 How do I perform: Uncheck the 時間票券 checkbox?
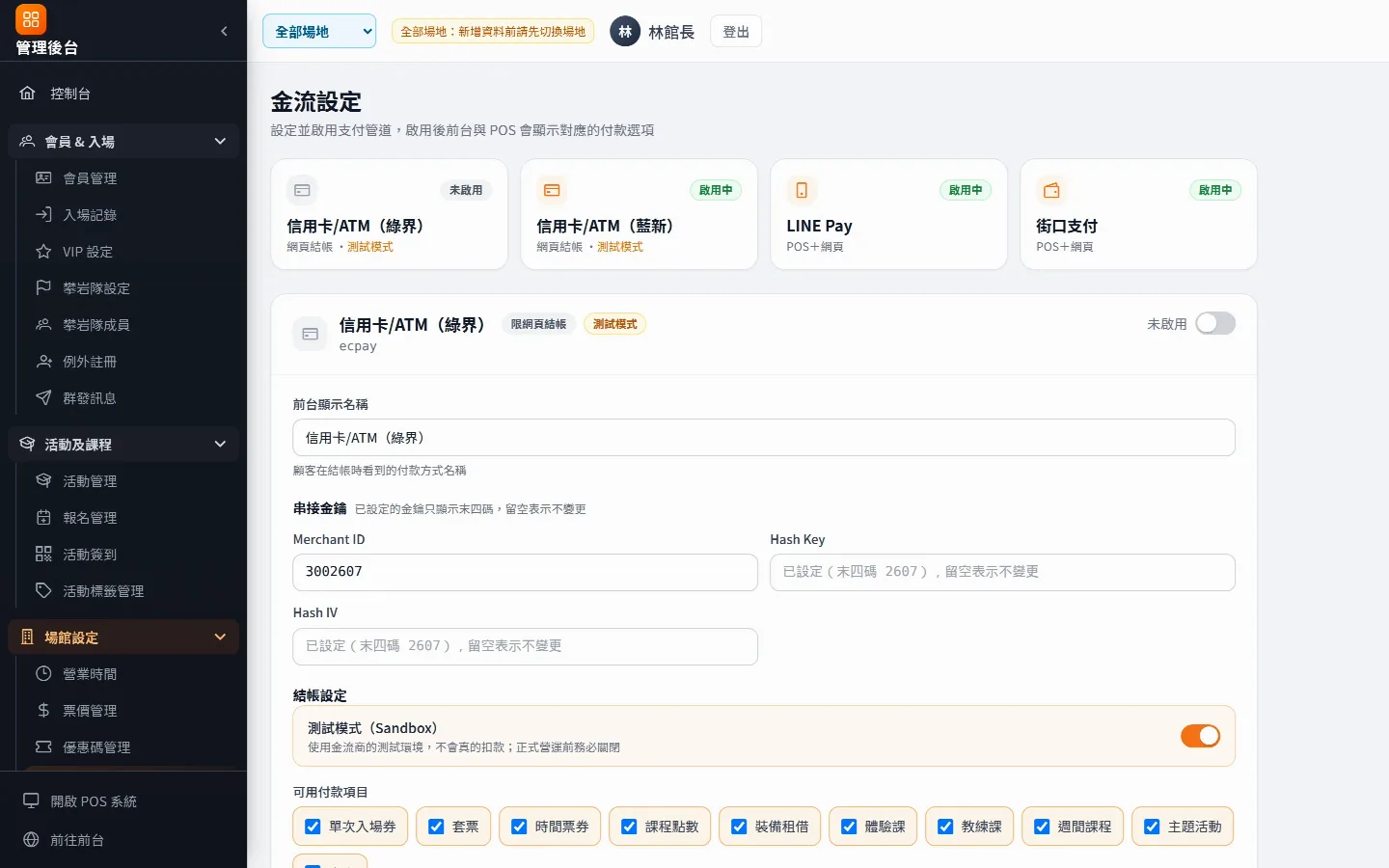coord(519,827)
